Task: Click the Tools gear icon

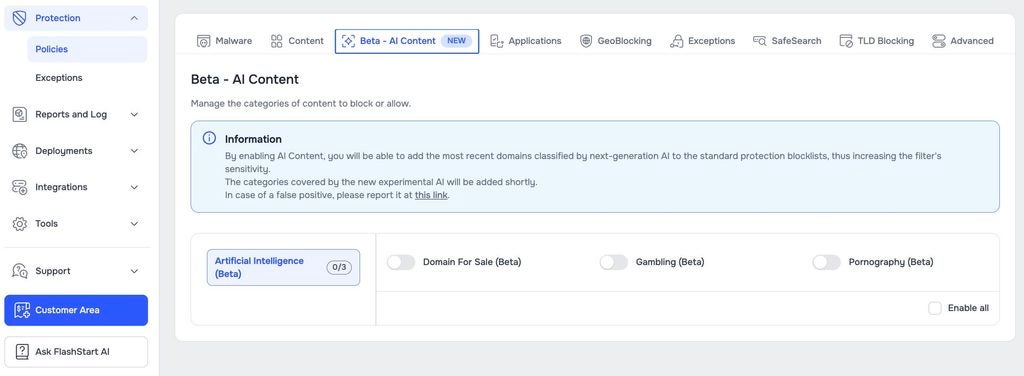Action: tap(20, 224)
